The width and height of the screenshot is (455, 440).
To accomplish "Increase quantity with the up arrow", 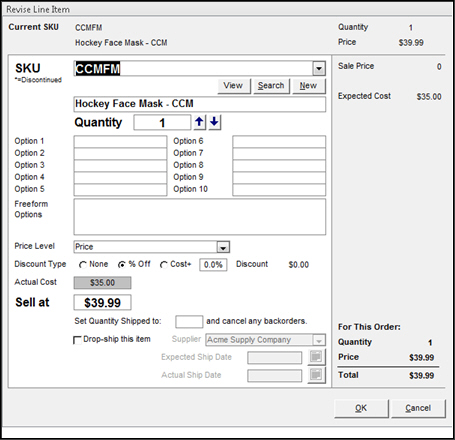I will pos(199,122).
